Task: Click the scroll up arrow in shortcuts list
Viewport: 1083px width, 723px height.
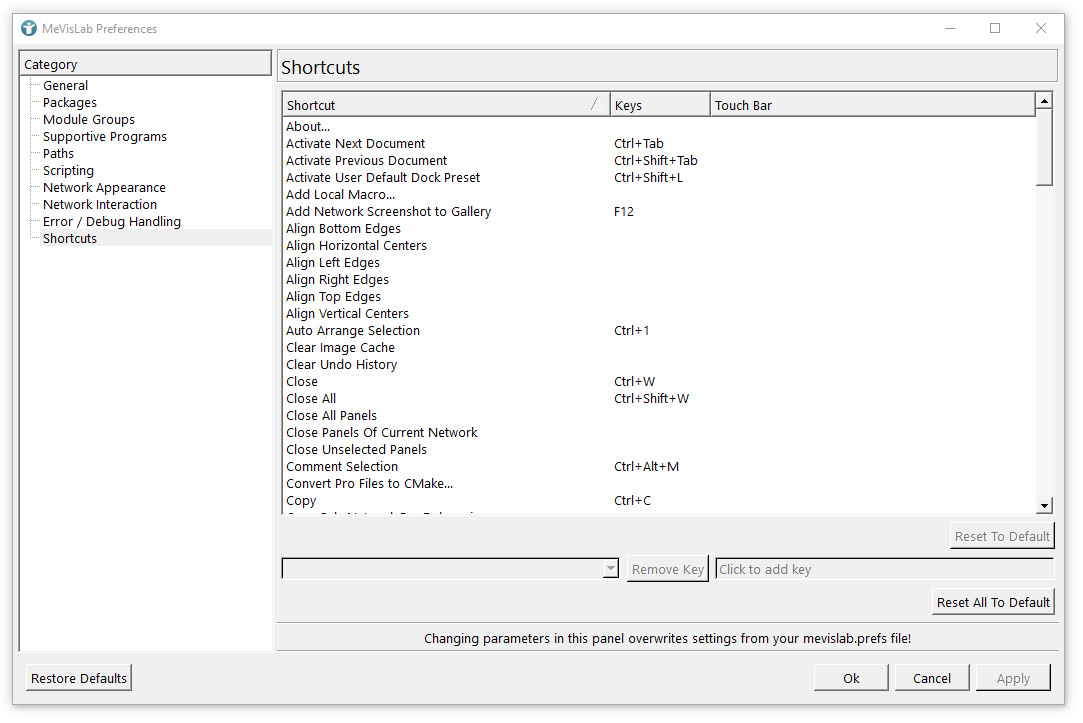Action: point(1044,101)
